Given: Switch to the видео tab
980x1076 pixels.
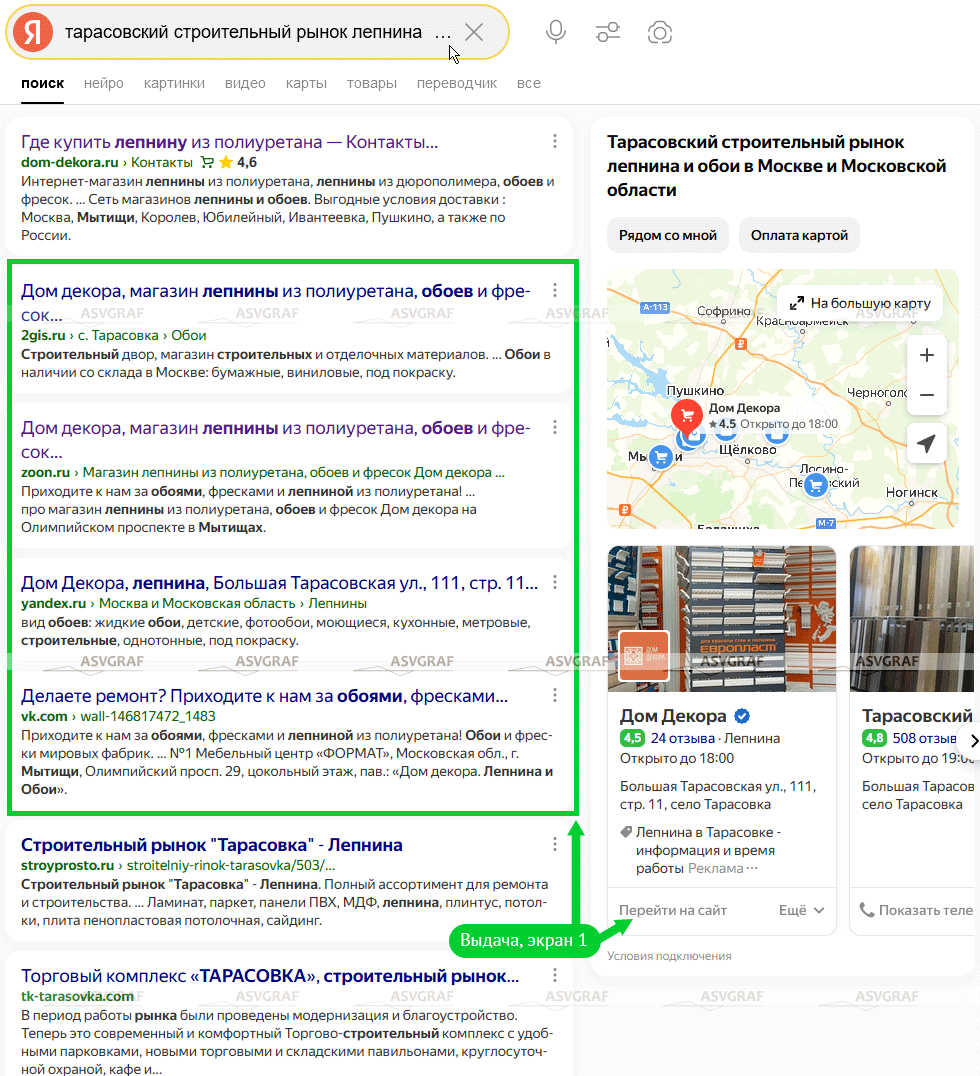Looking at the screenshot, I should click(x=245, y=83).
